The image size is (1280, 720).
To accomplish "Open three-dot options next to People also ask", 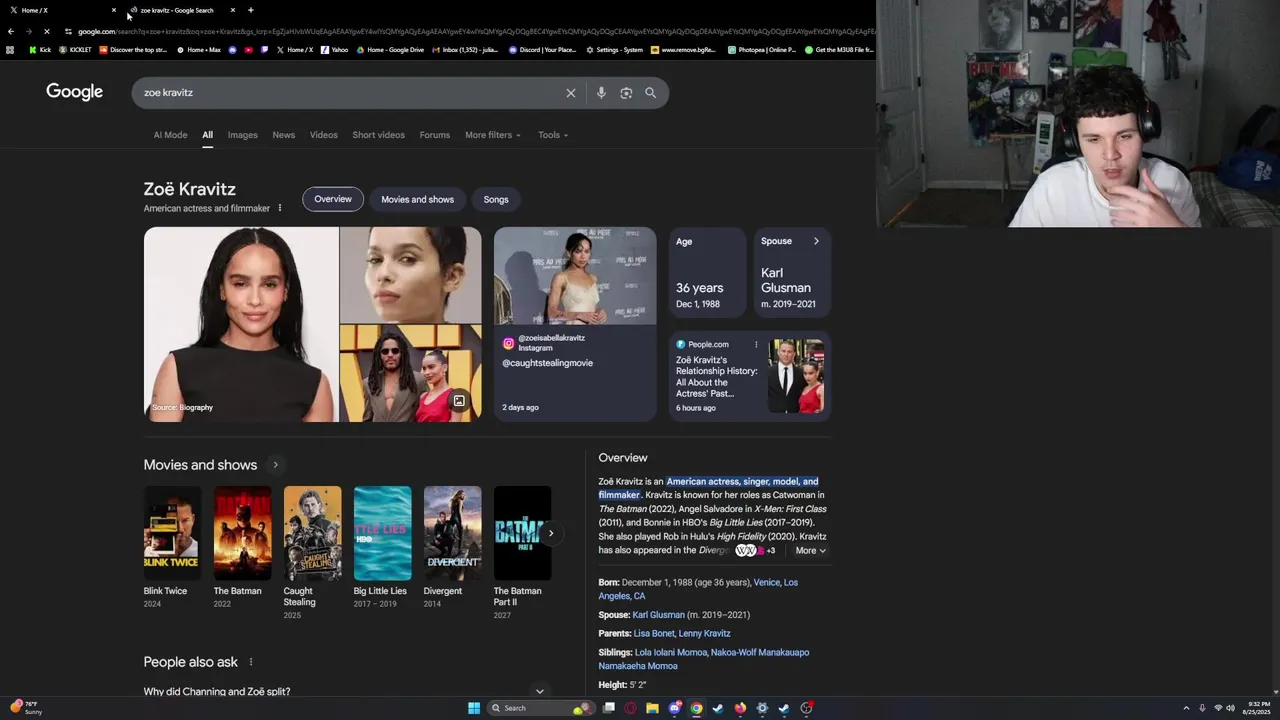I will pos(251,662).
